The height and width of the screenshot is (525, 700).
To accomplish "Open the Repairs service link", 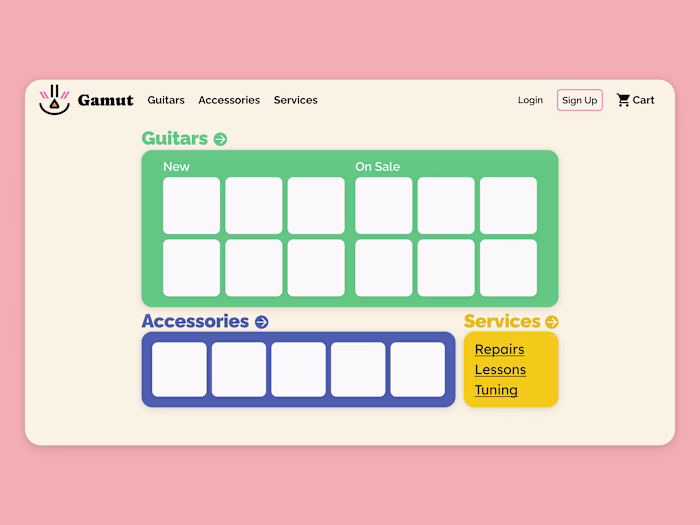I will [x=500, y=350].
